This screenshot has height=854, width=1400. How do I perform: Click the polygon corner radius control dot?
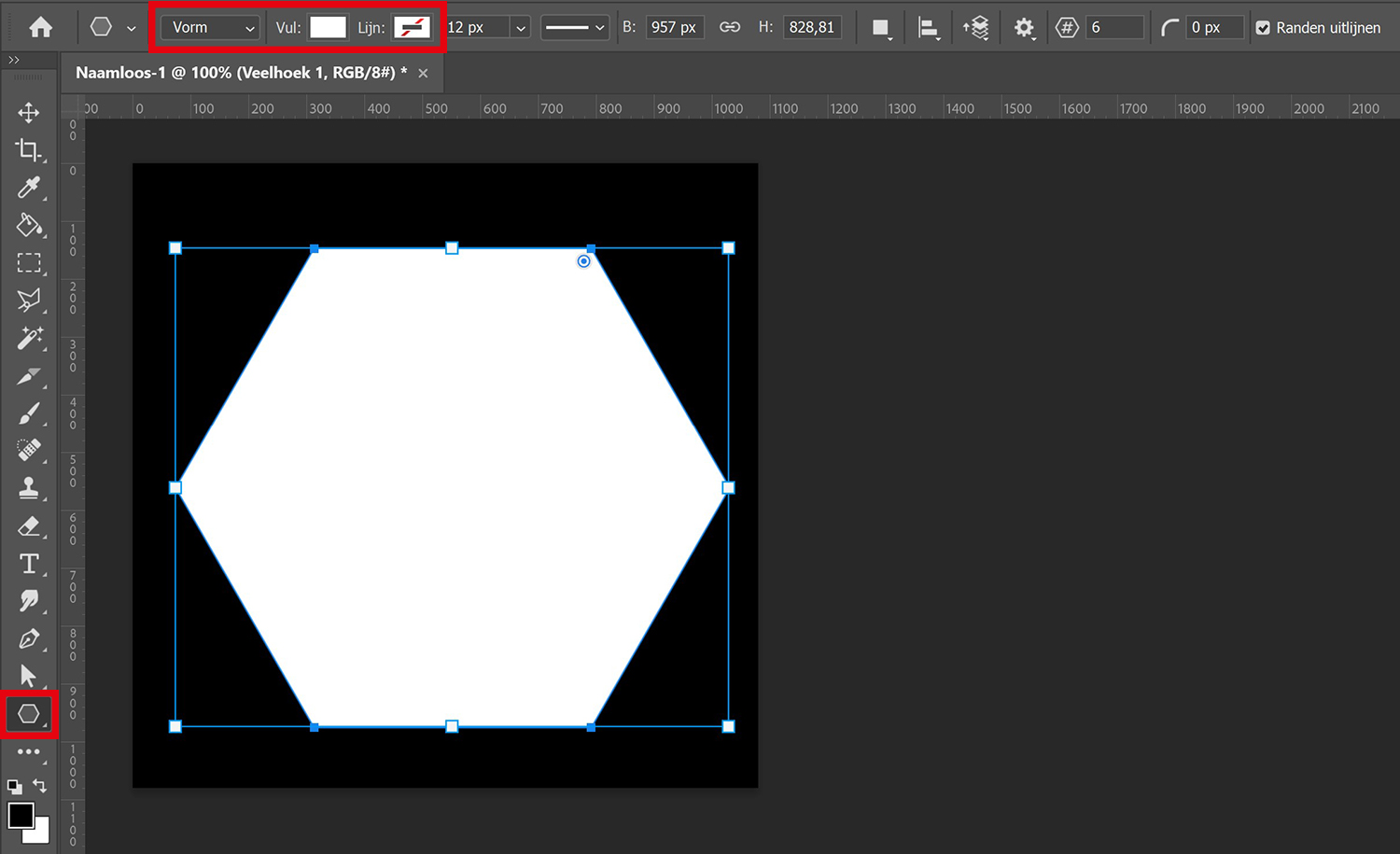[583, 261]
